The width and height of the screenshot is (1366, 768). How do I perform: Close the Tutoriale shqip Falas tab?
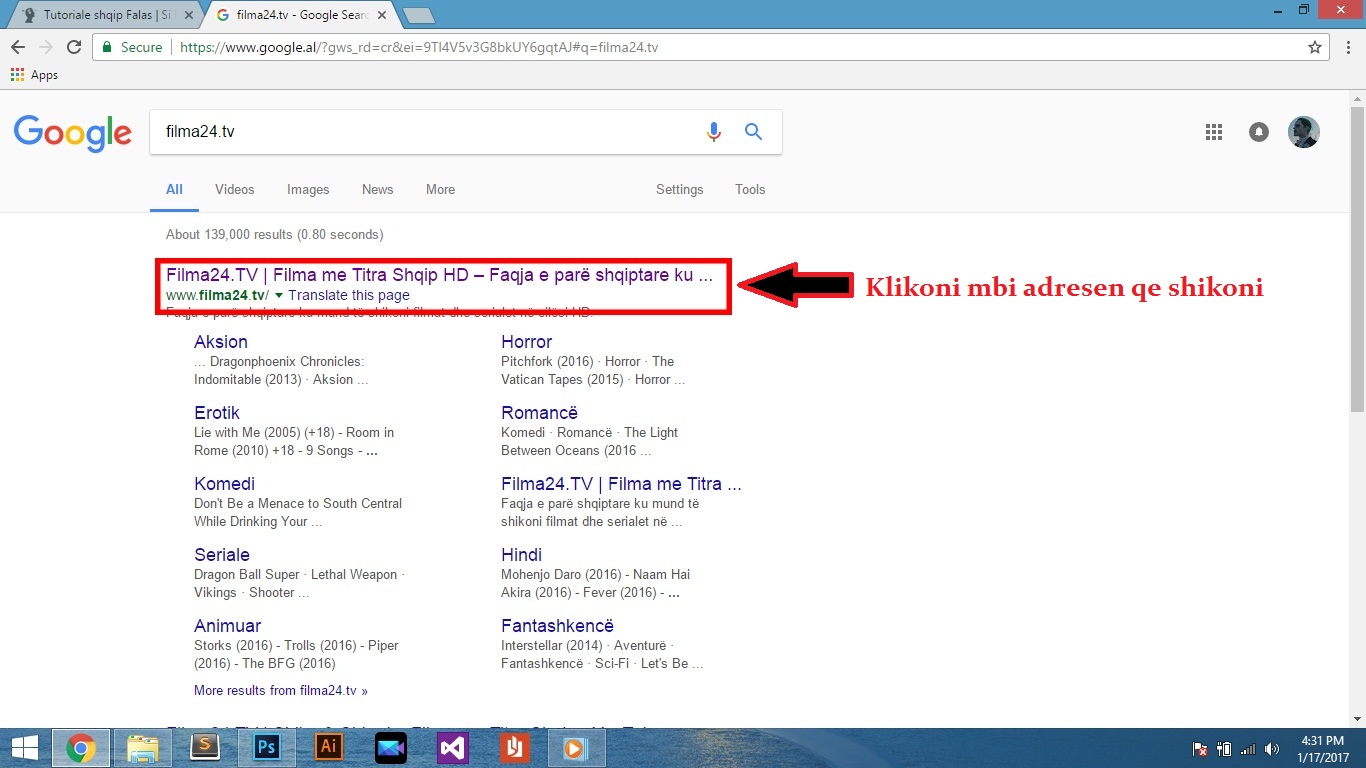(186, 15)
